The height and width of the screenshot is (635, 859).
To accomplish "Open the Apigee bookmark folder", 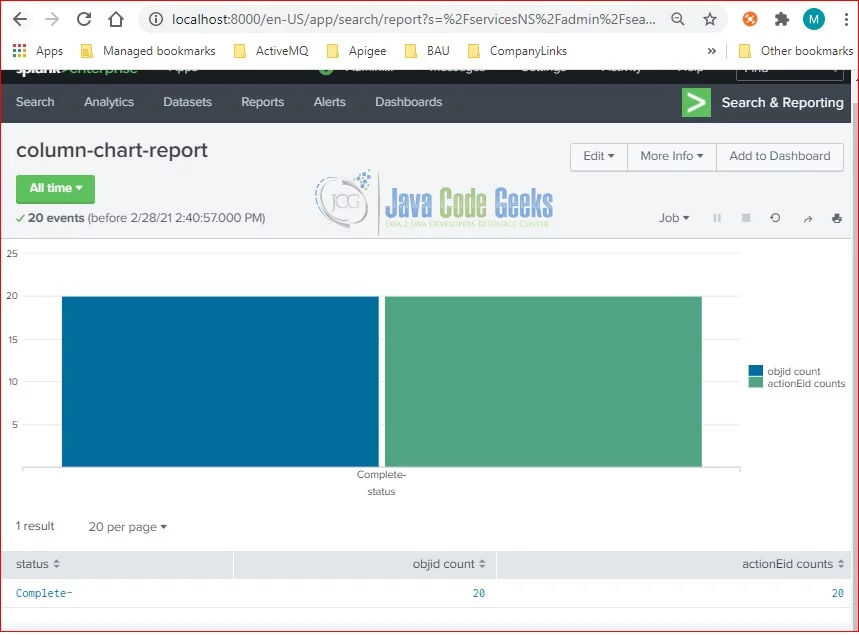I will click(357, 51).
